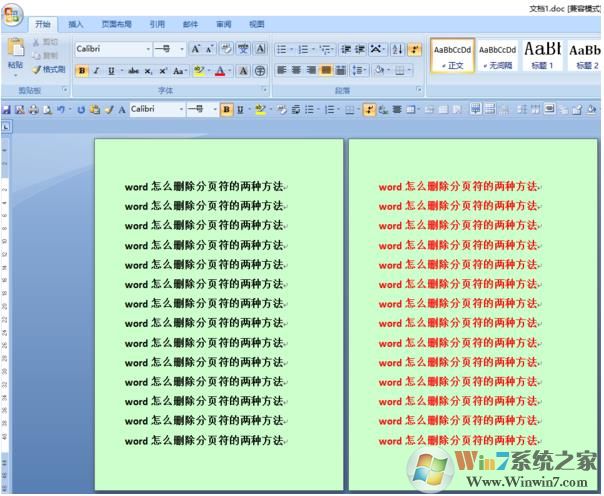Apply red font color in ribbon

point(220,71)
